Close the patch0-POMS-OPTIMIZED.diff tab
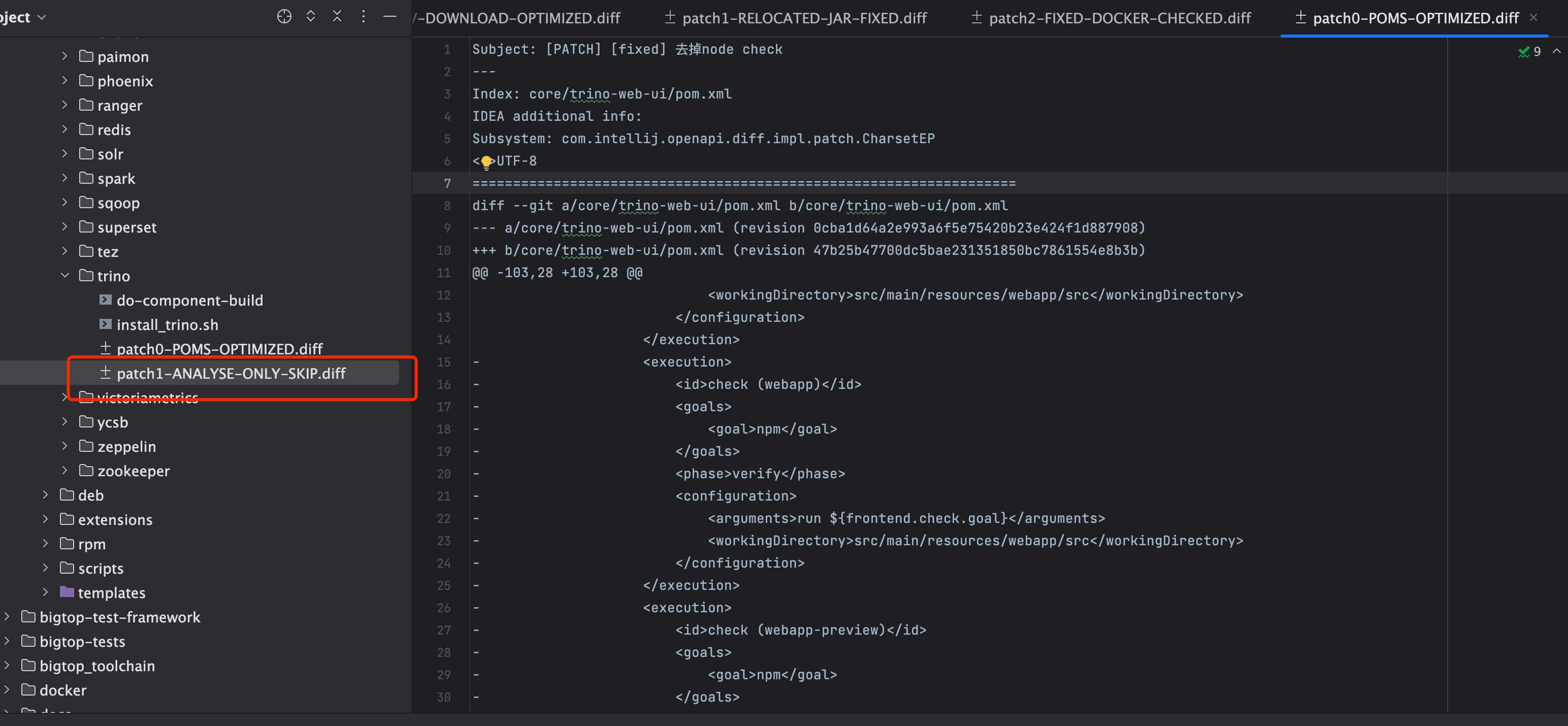 1533,18
